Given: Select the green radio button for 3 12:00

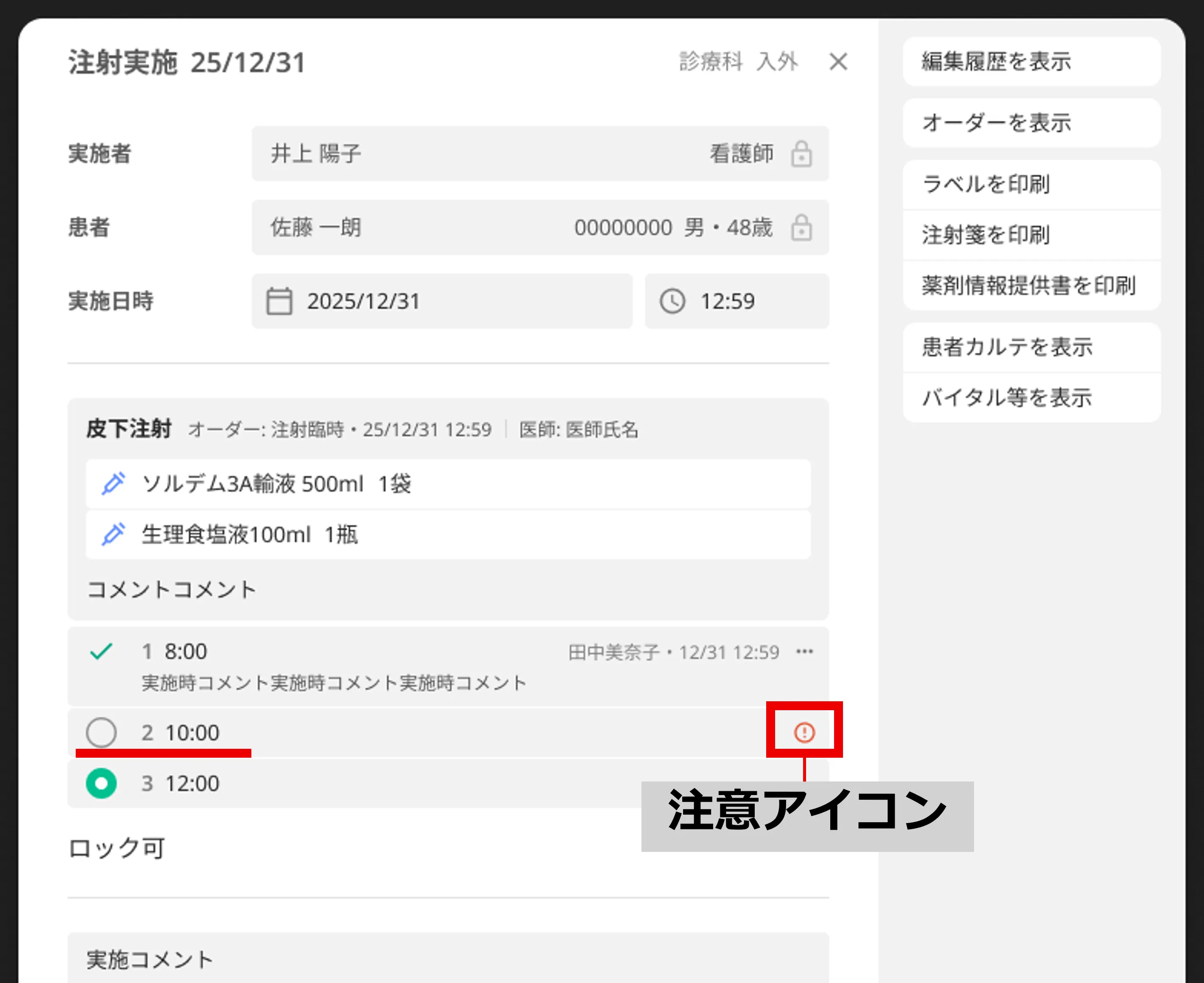Looking at the screenshot, I should click(101, 783).
